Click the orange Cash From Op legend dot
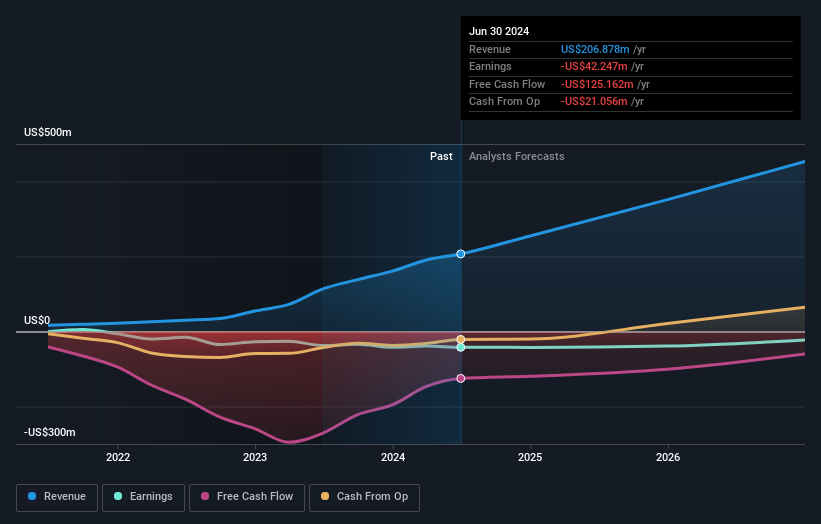The image size is (821, 524). (x=325, y=496)
